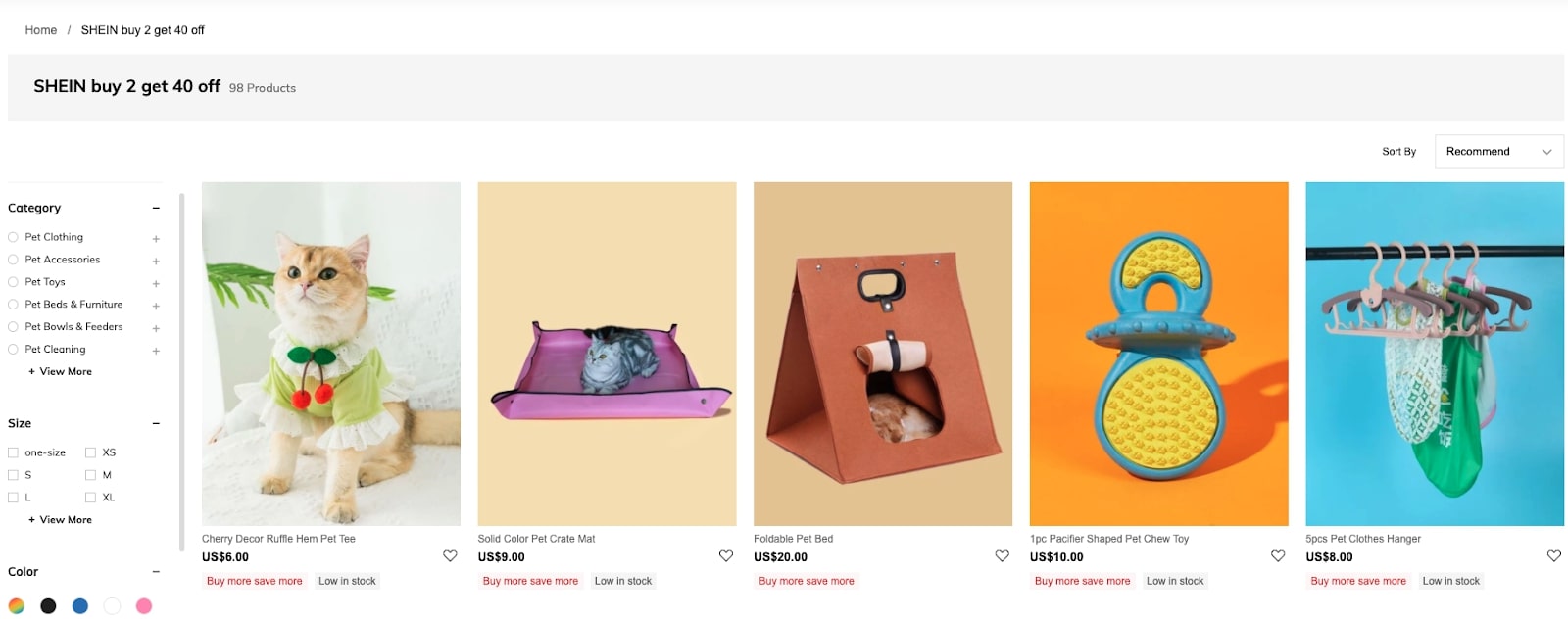Enable the one-size filter
This screenshot has width=1568, height=619.
point(12,452)
